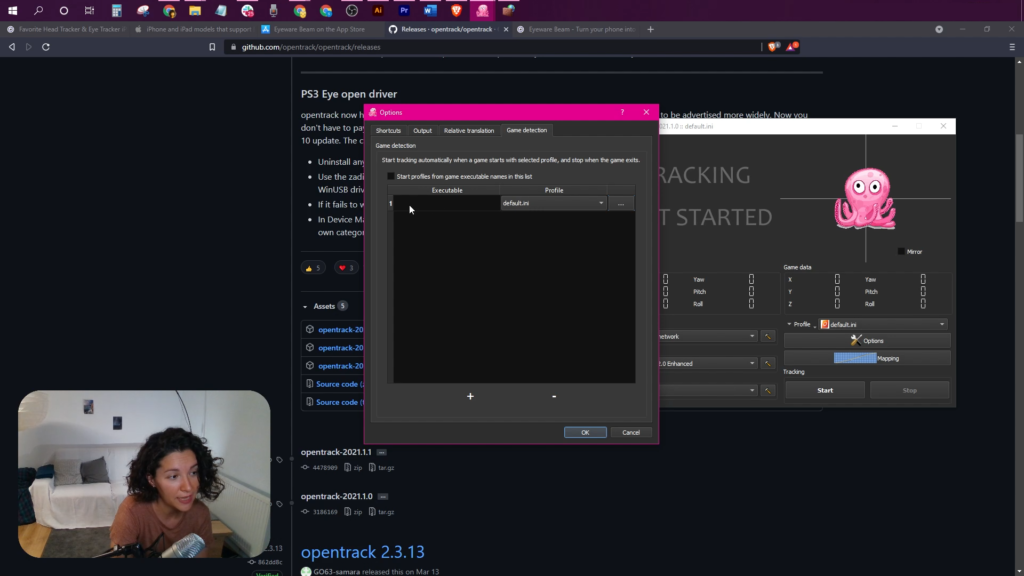Click the heart reaction on the release
The image size is (1024, 576).
click(346, 268)
